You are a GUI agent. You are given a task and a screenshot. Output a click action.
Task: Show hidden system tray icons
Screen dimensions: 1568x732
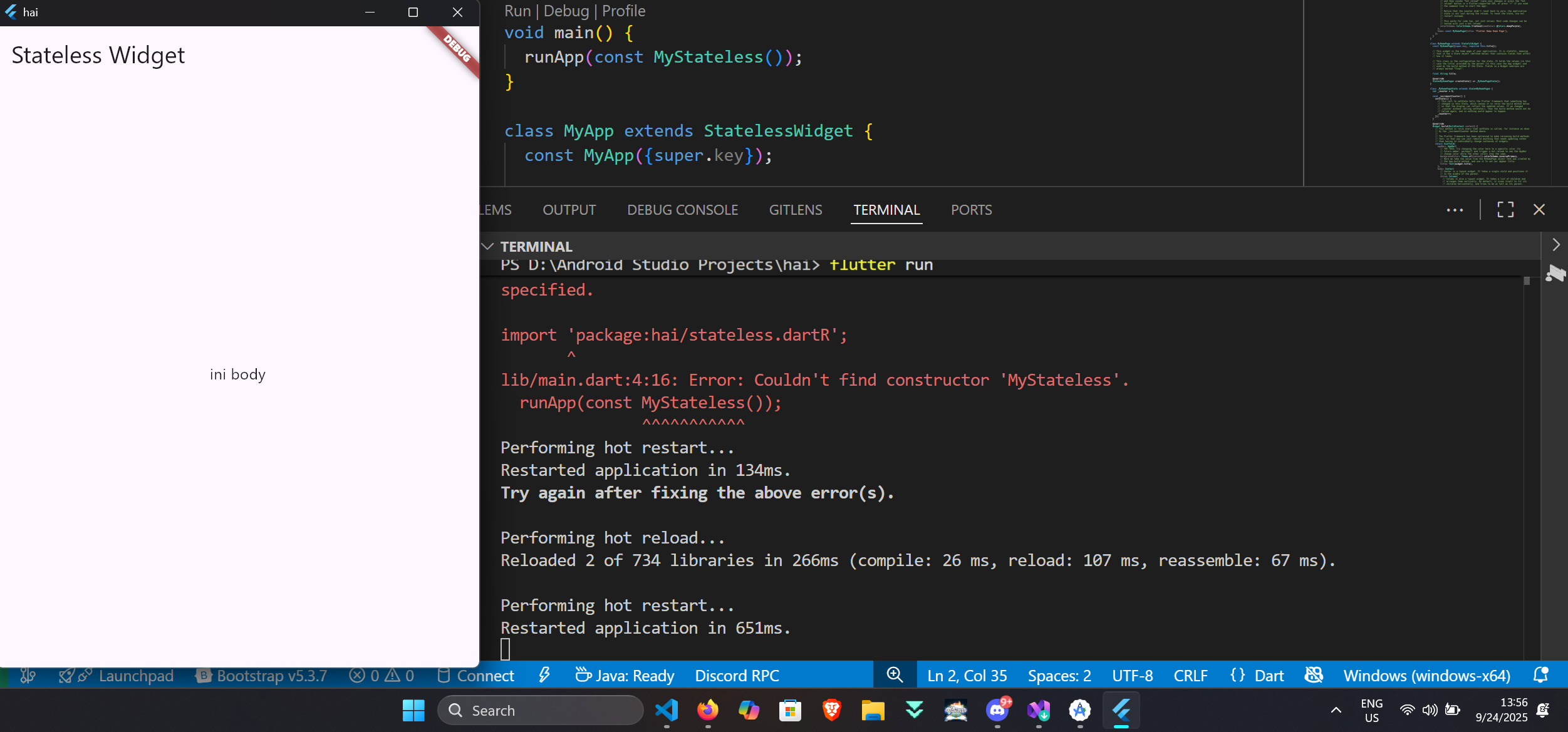(x=1336, y=710)
